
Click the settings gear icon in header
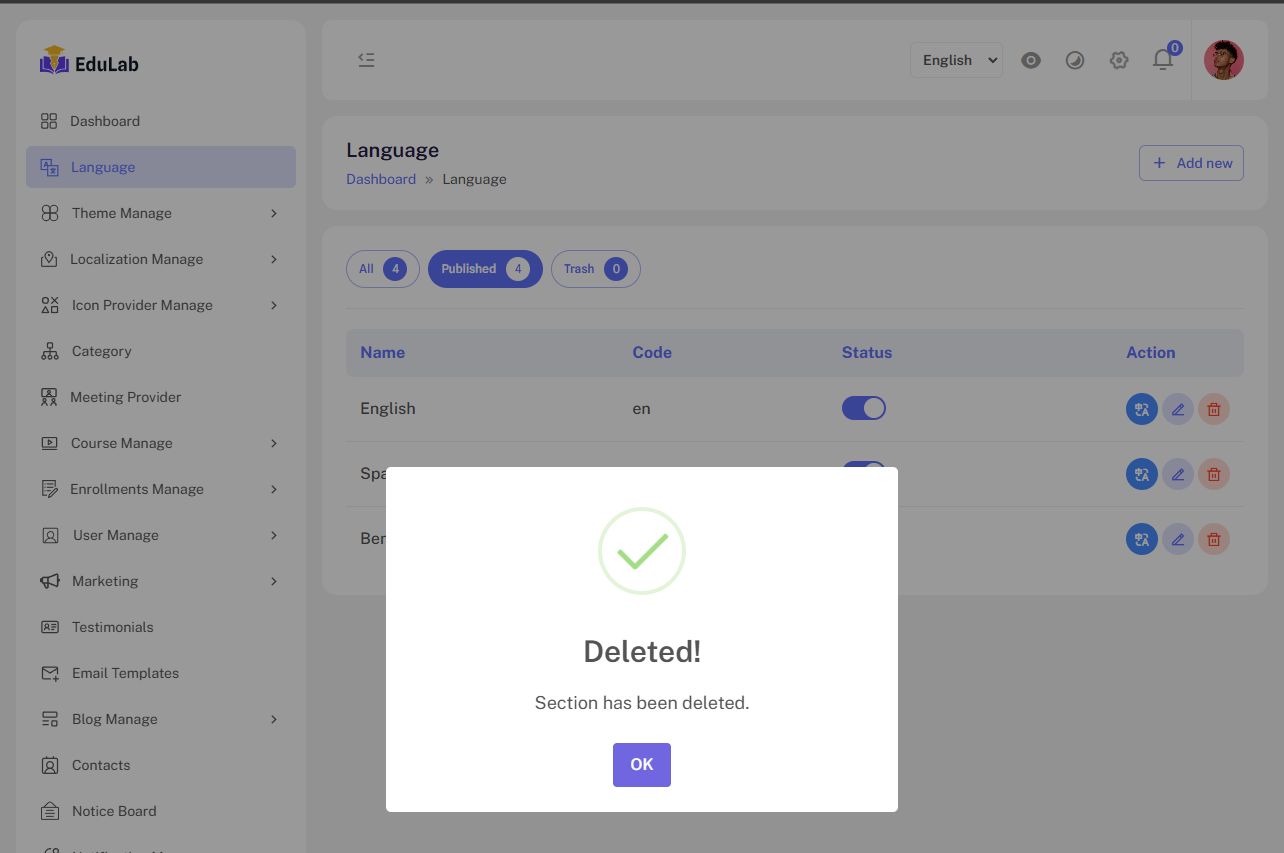pyautogui.click(x=1119, y=60)
